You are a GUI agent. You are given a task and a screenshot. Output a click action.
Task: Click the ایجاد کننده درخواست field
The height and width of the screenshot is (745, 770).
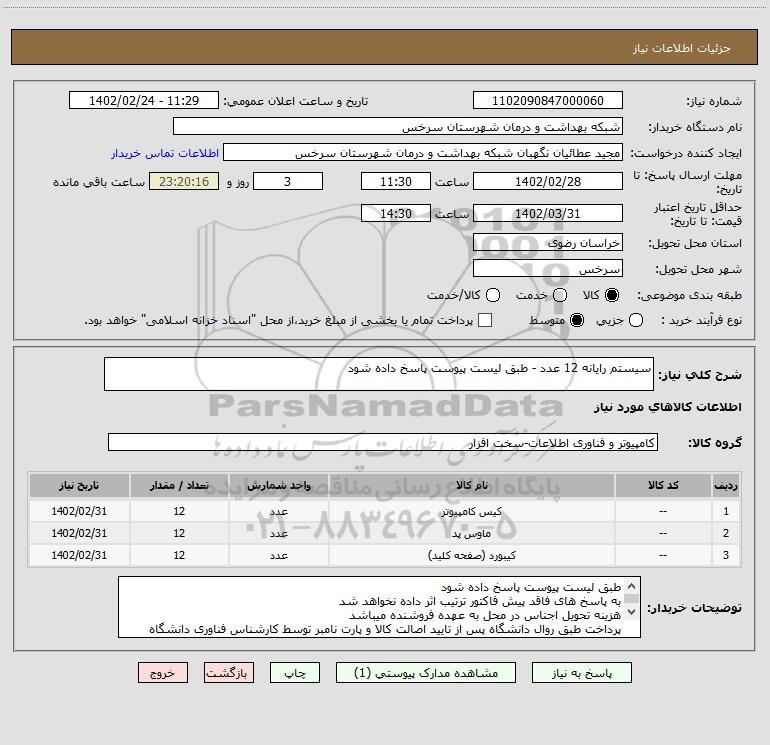[x=423, y=152]
